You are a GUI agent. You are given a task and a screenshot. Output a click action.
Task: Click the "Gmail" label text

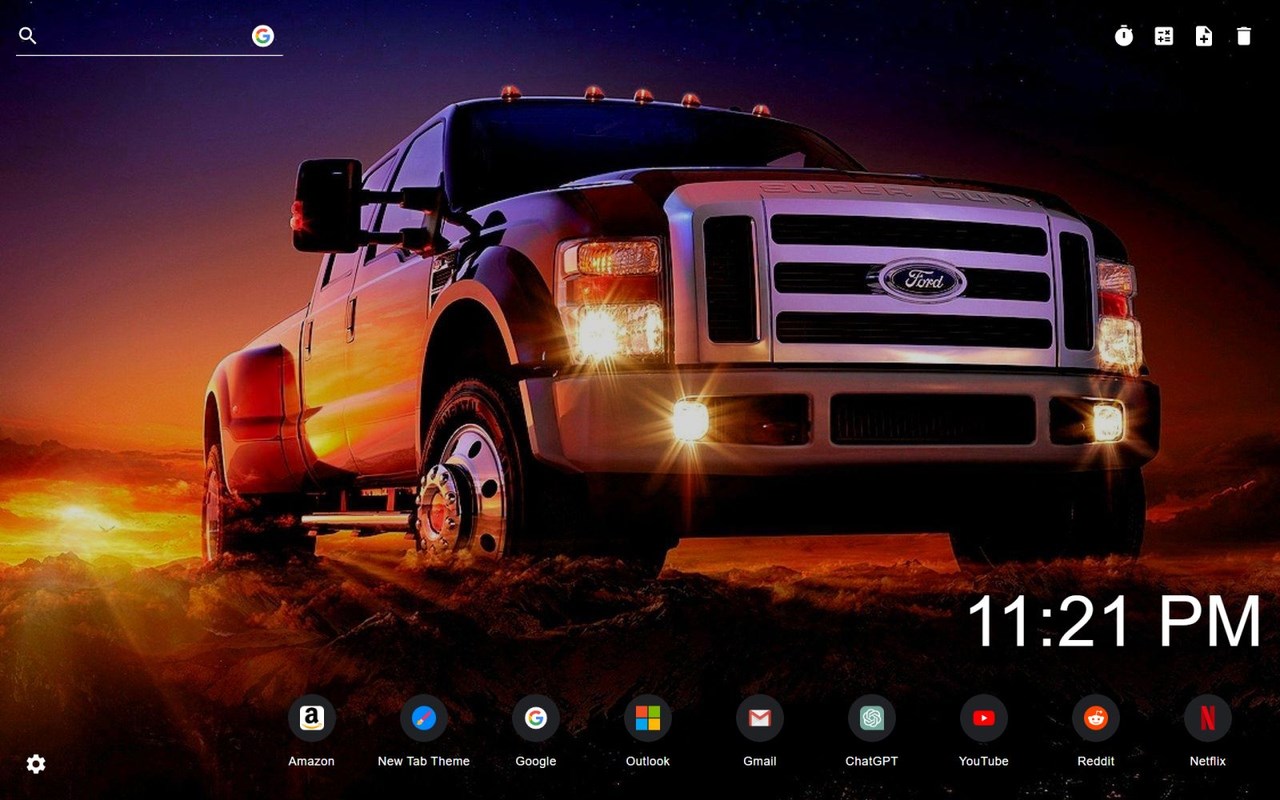tap(760, 761)
